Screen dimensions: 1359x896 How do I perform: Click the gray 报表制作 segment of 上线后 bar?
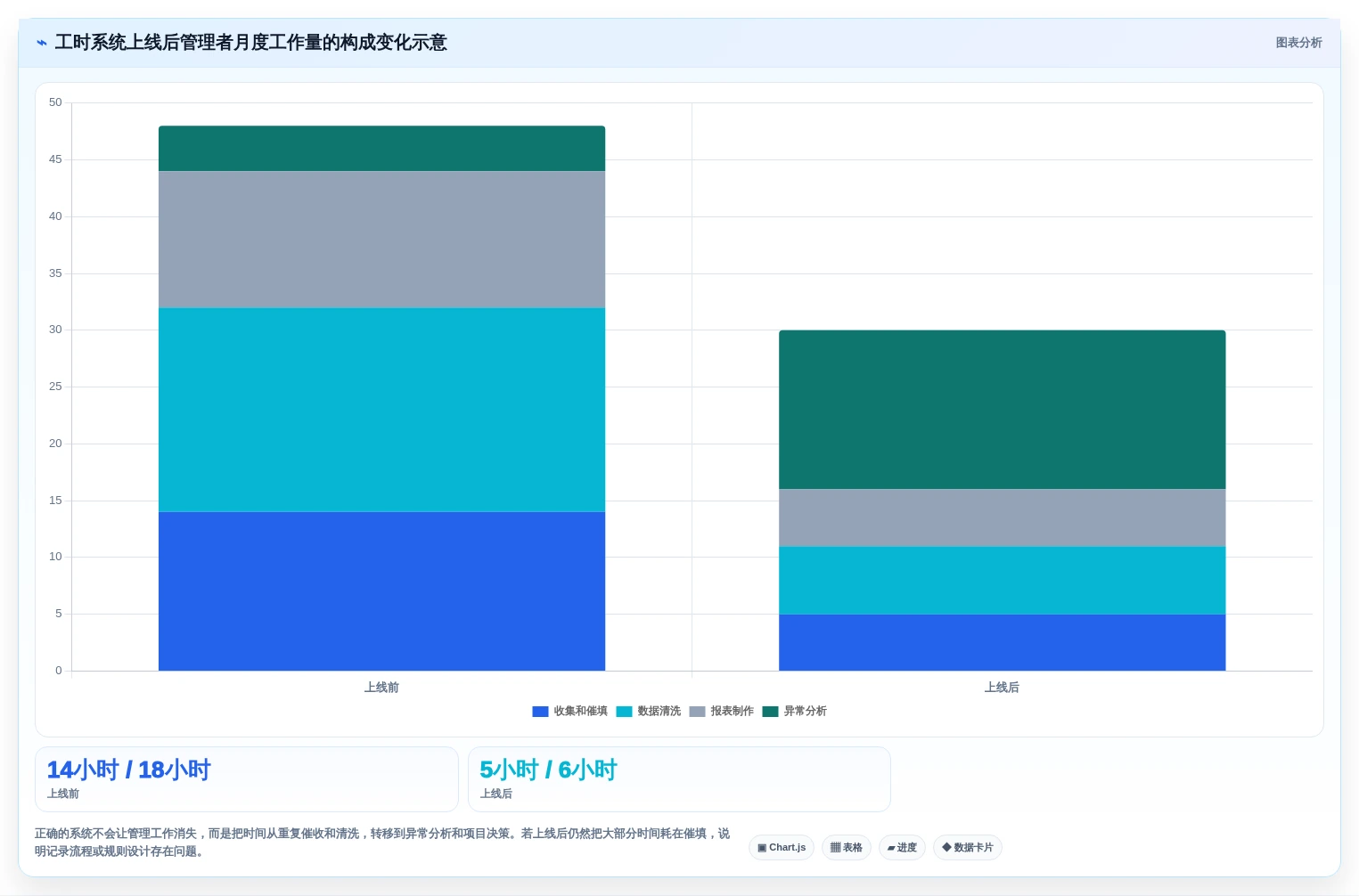(x=1002, y=517)
